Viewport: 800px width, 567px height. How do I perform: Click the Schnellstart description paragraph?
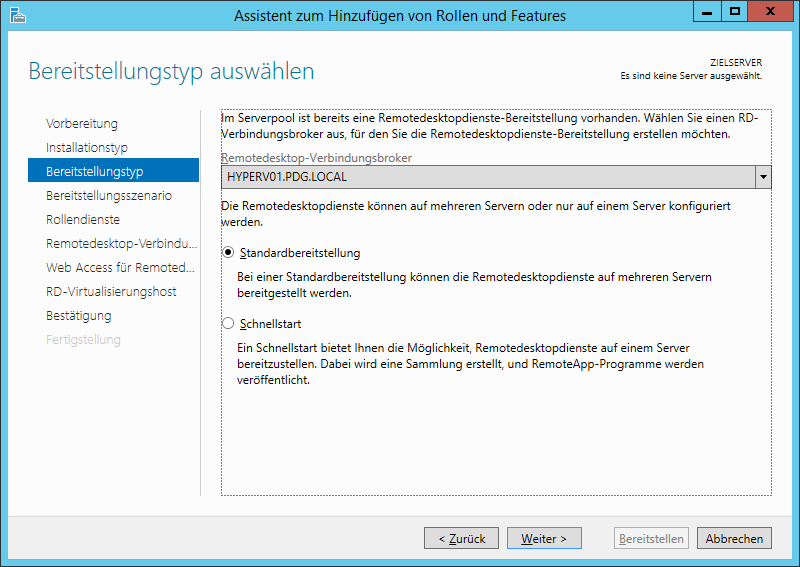tap(470, 364)
